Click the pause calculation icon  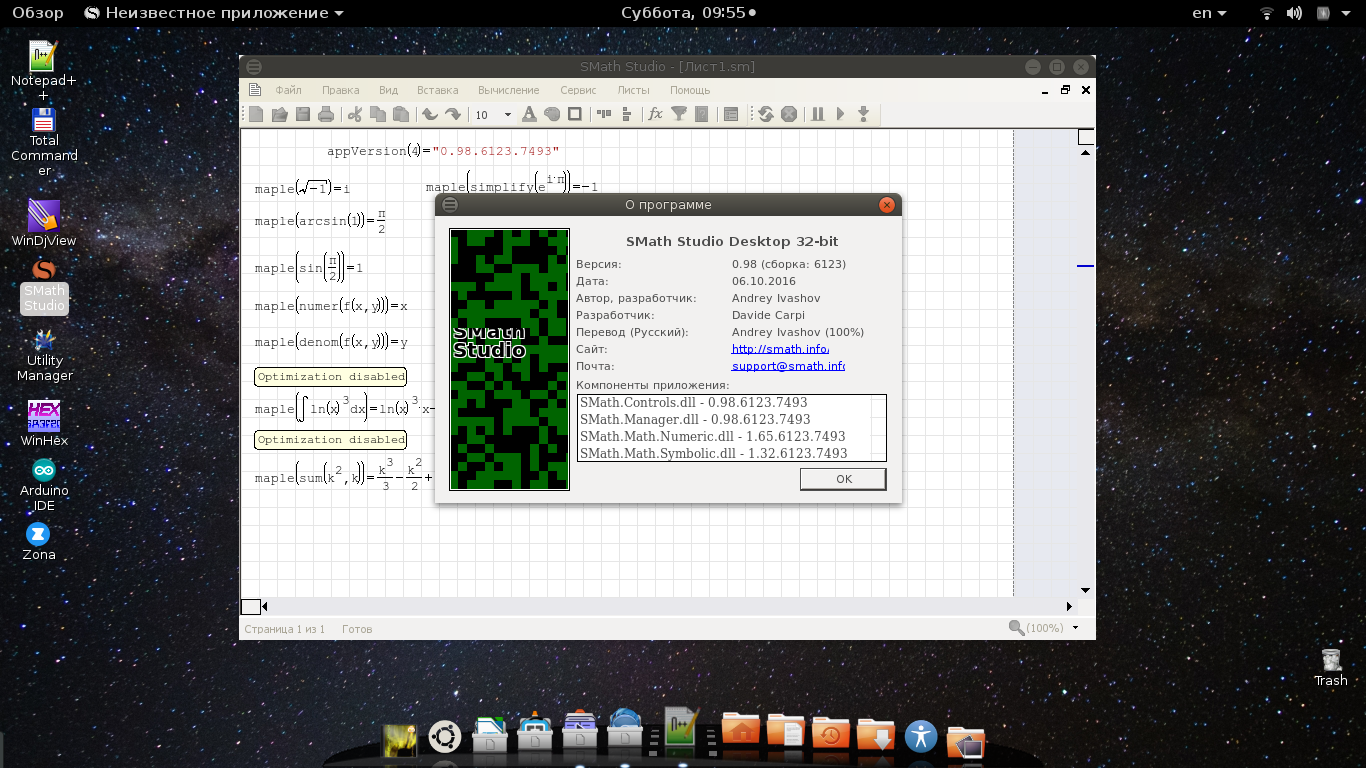tap(817, 114)
